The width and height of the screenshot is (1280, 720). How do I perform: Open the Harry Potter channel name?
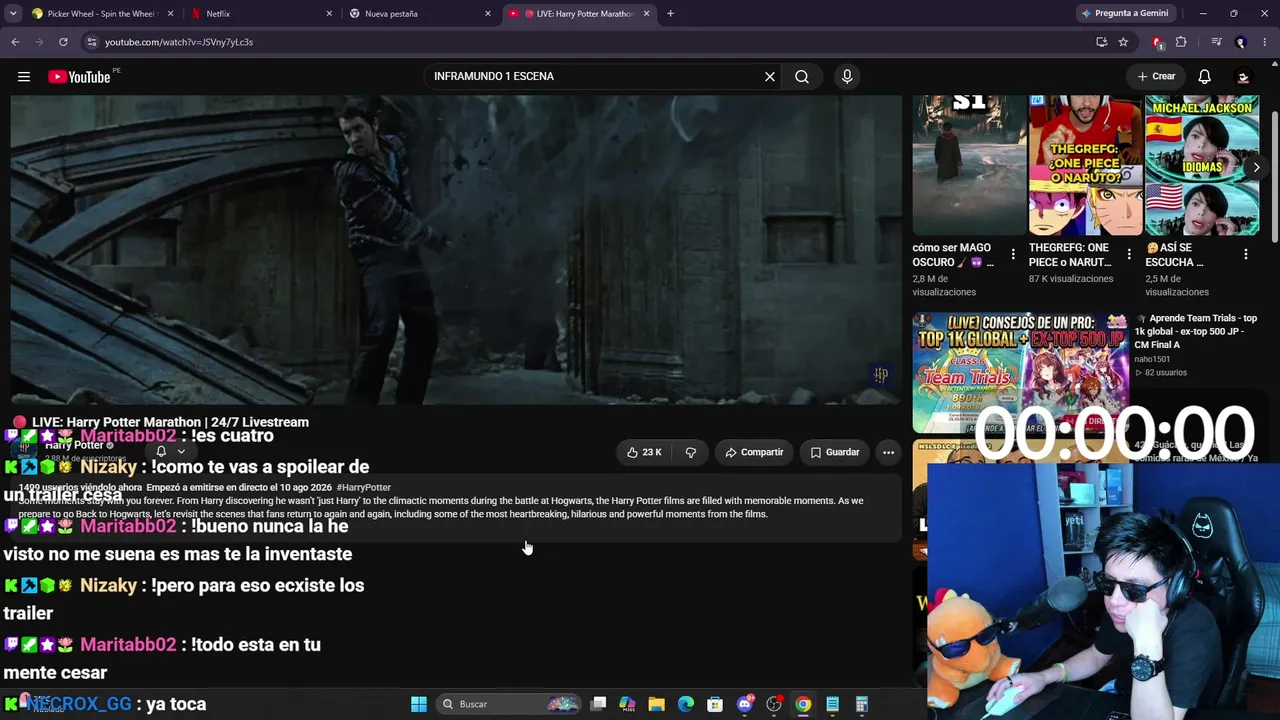point(75,445)
